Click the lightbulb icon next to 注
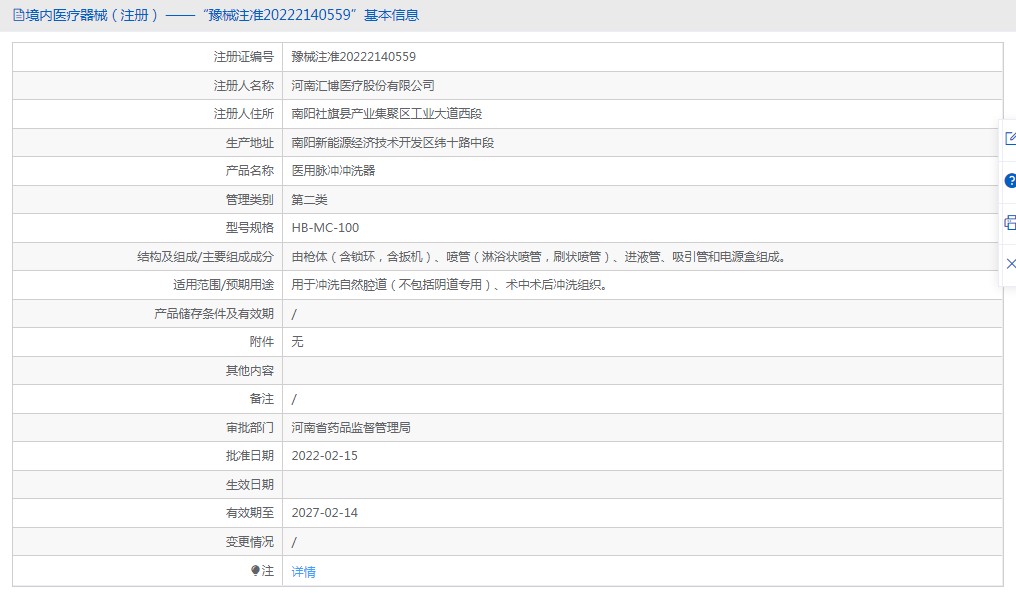The height and width of the screenshot is (594, 1016). coord(255,570)
